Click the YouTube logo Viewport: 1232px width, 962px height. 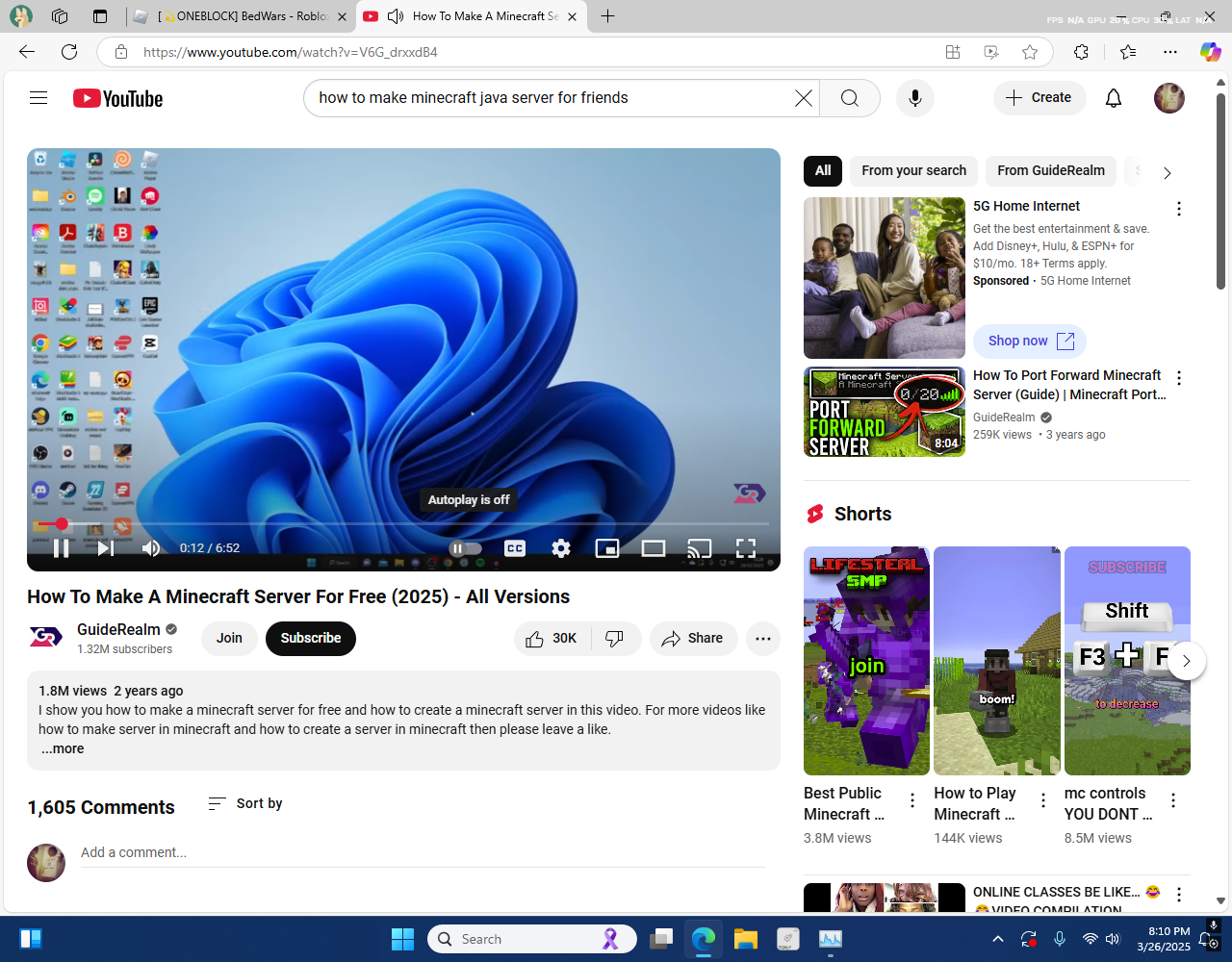click(x=117, y=98)
